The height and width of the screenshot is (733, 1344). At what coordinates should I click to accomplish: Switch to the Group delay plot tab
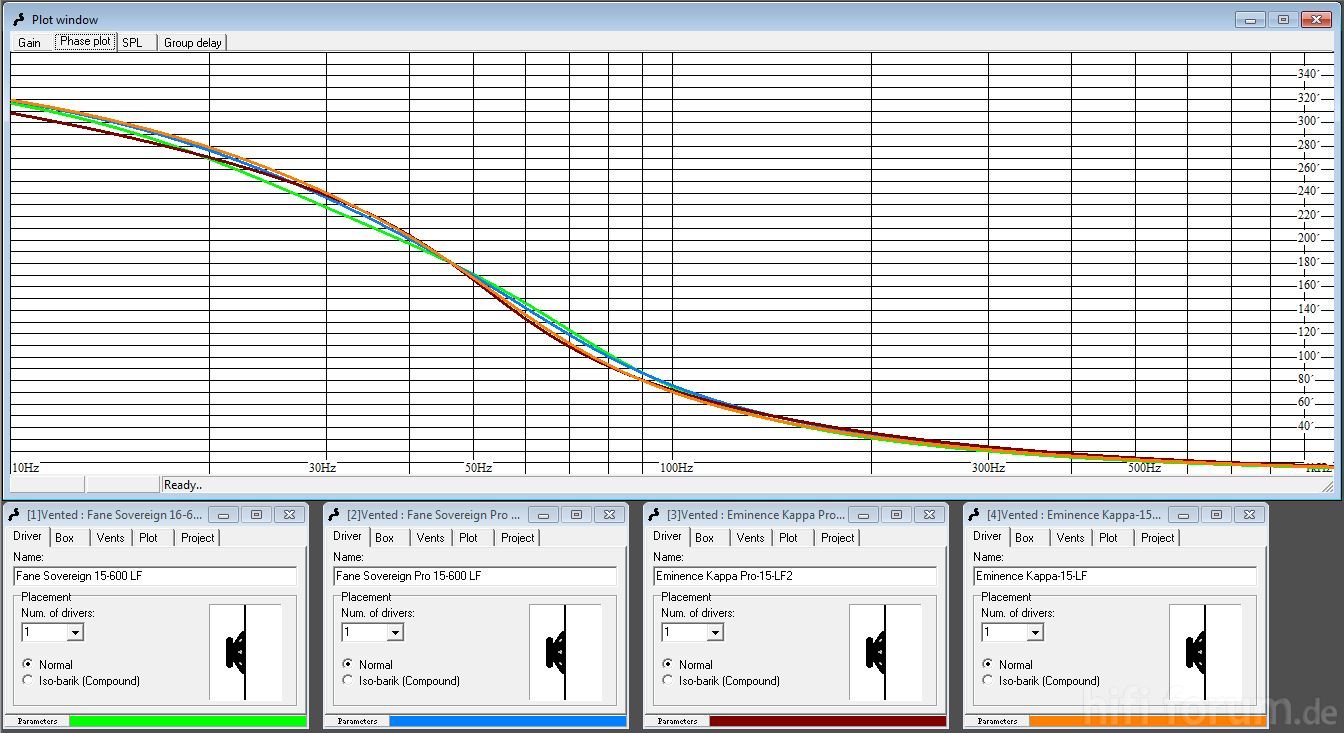pos(192,42)
